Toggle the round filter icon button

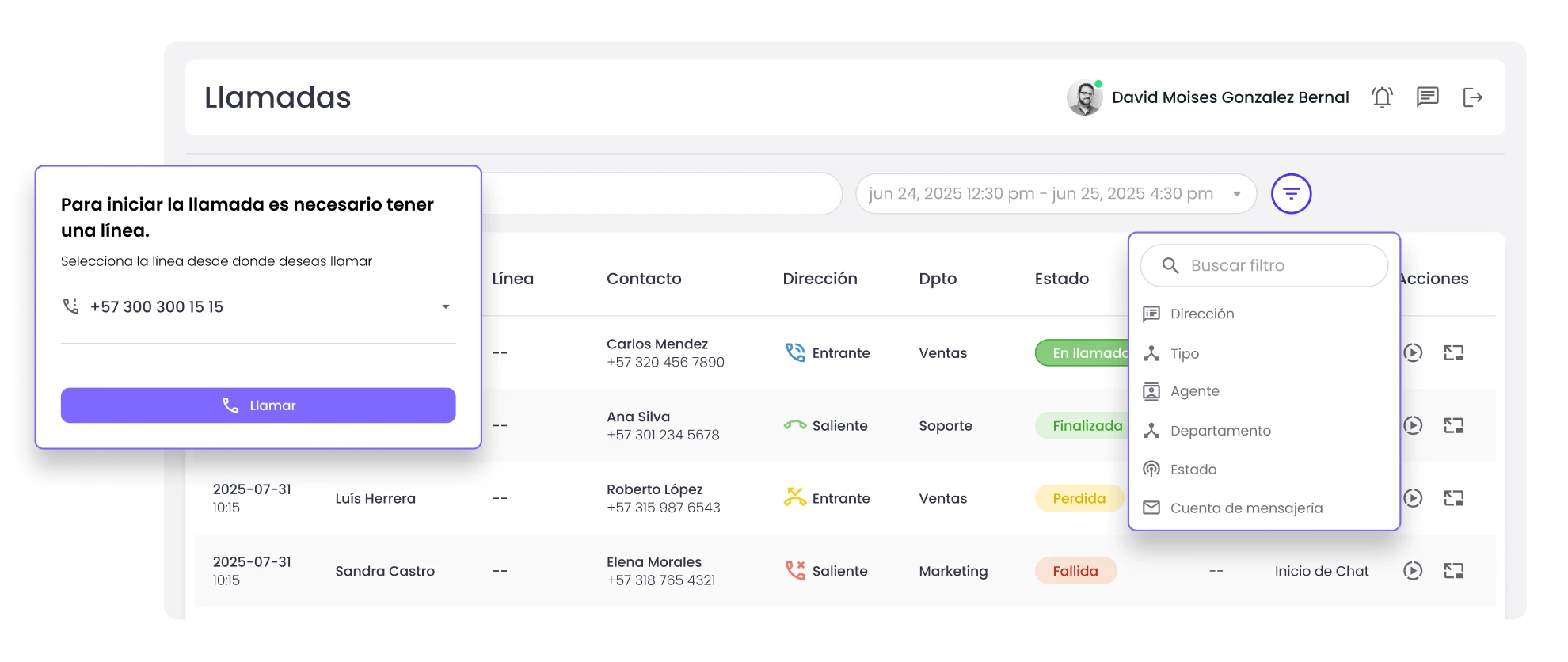[x=1291, y=194]
